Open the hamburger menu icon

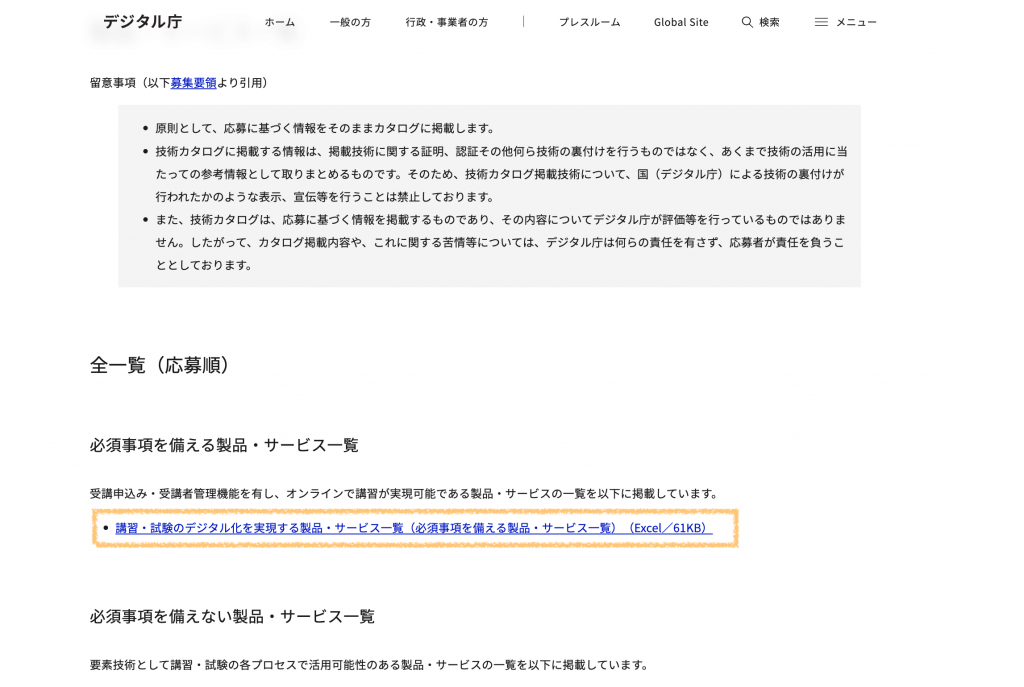(821, 22)
